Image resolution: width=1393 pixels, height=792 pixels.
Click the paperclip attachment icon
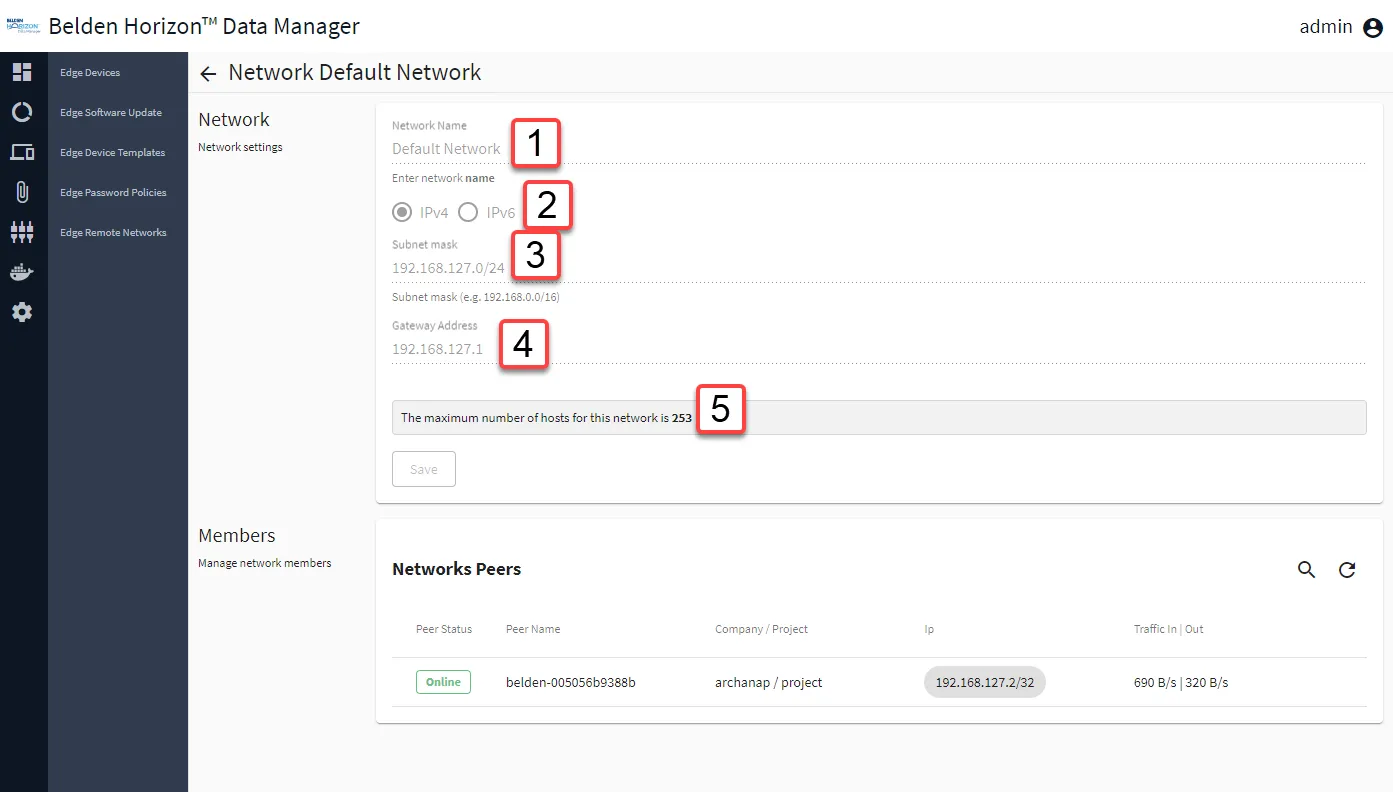22,192
